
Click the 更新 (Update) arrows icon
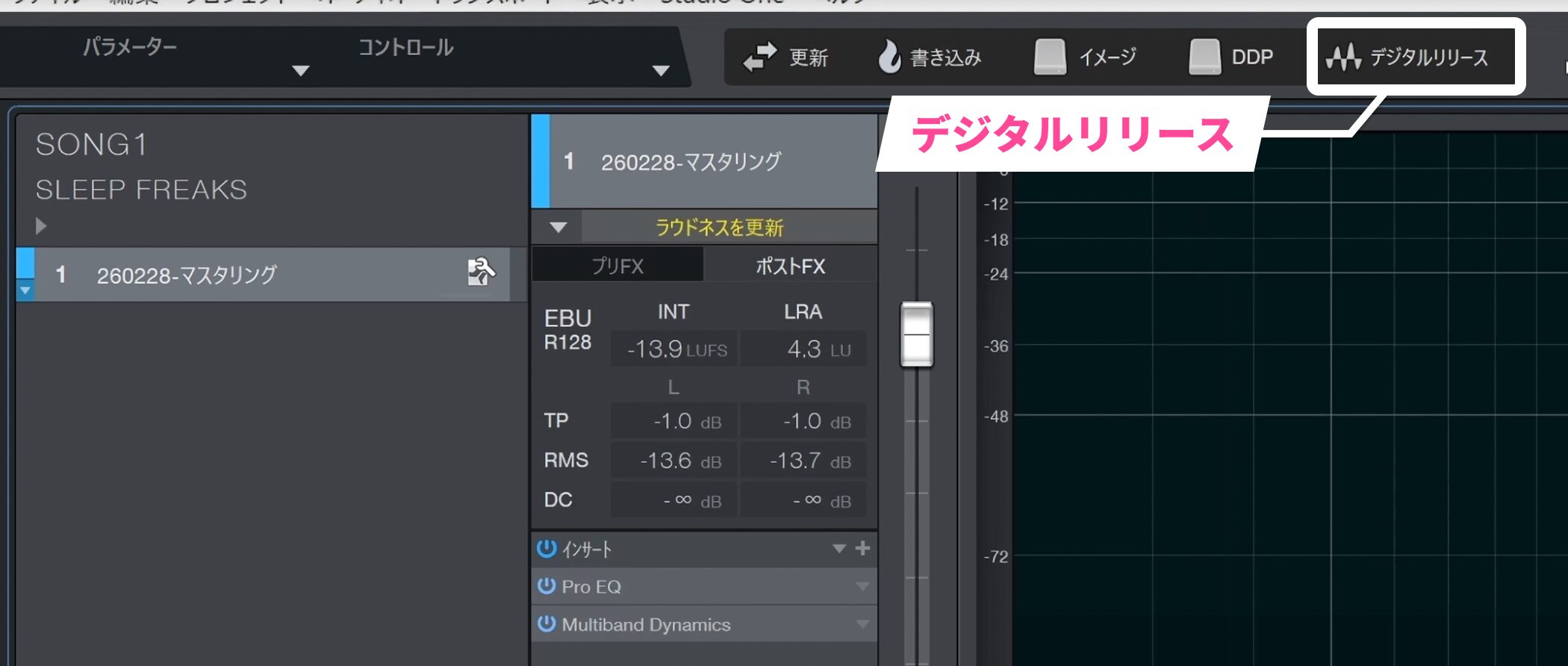click(x=760, y=57)
